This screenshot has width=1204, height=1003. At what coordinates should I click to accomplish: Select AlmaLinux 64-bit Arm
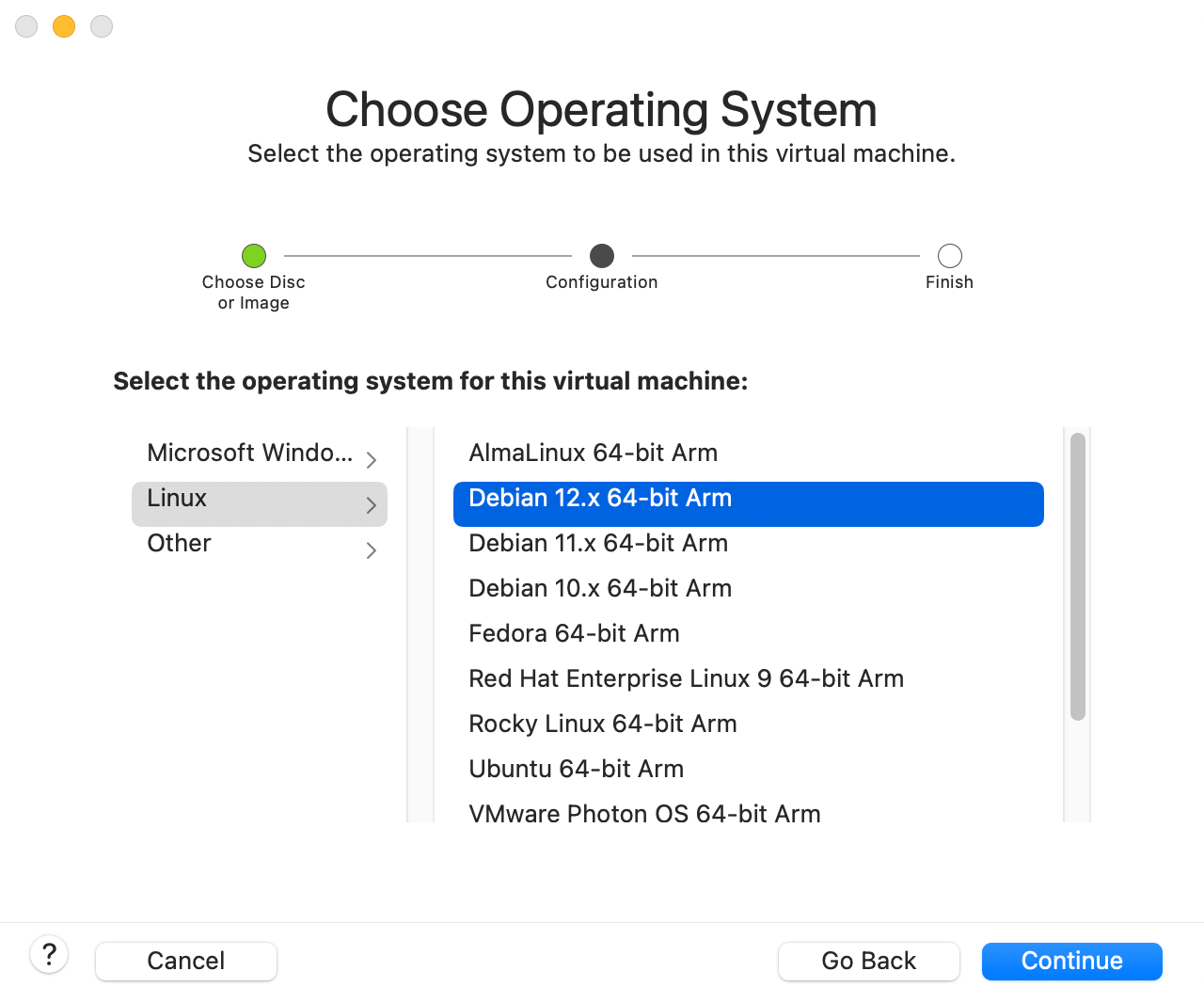(593, 453)
